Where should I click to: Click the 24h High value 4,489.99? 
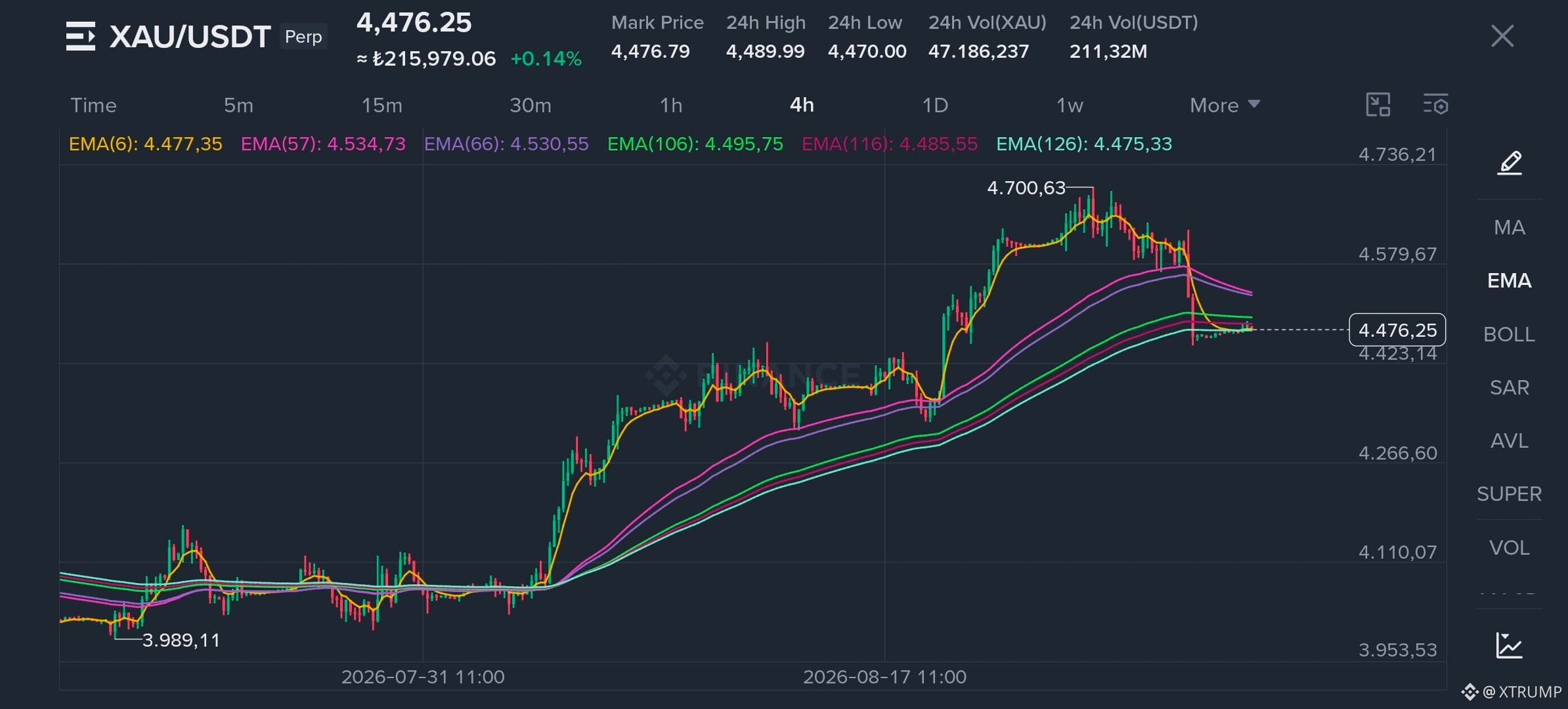(x=765, y=51)
